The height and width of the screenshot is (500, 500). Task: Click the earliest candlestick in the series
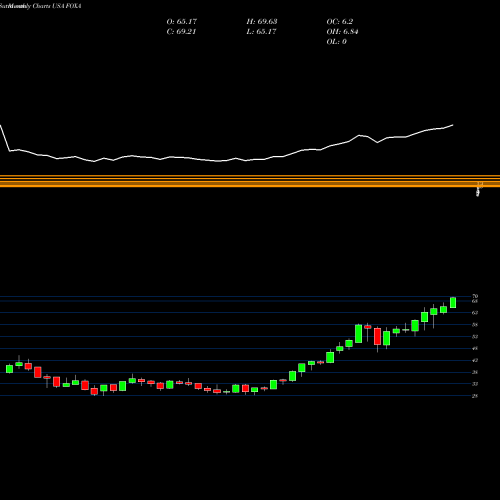[x=9, y=369]
